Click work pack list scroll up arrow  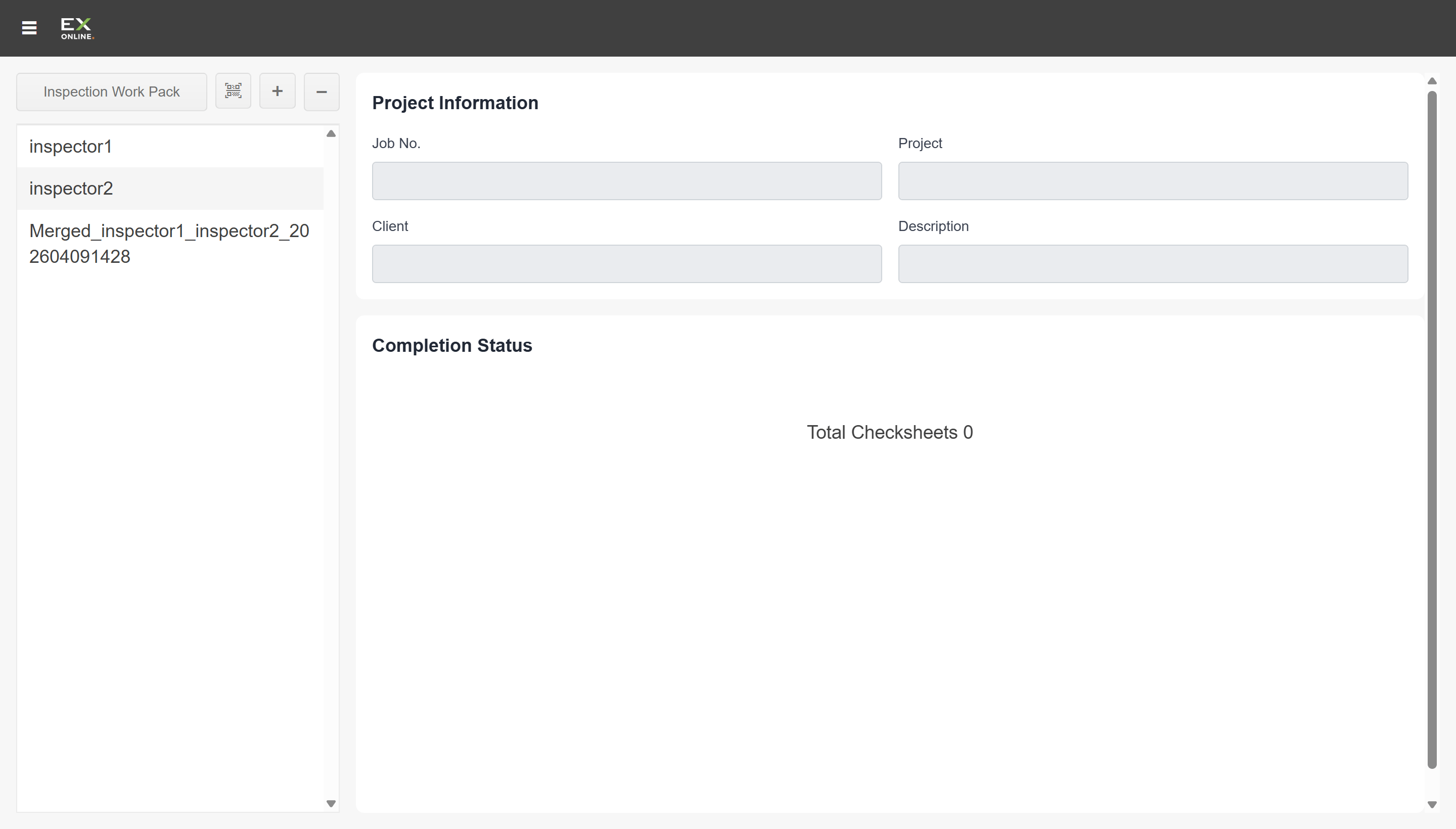(x=331, y=134)
